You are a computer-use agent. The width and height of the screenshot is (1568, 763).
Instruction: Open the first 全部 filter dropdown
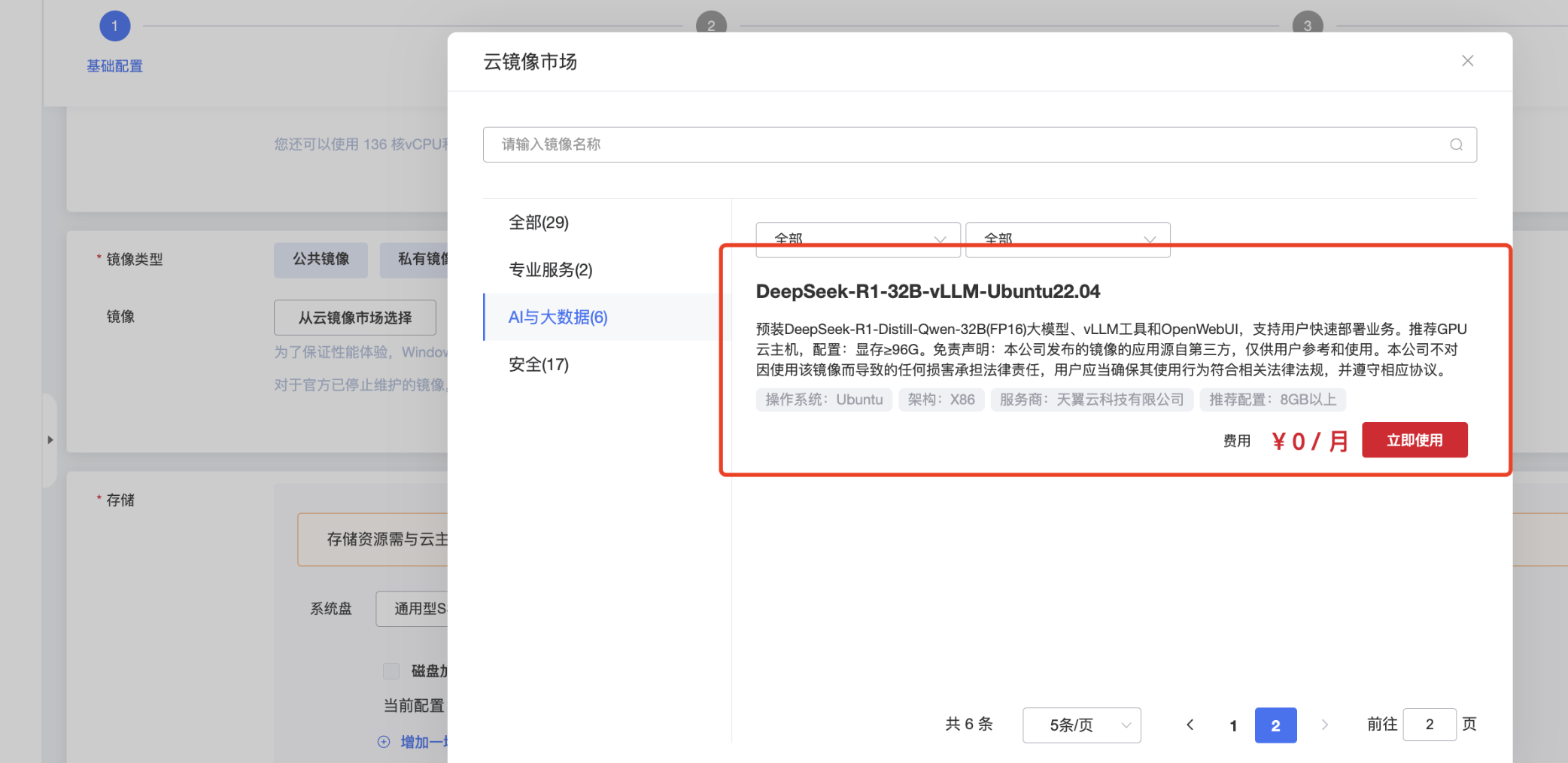[858, 239]
